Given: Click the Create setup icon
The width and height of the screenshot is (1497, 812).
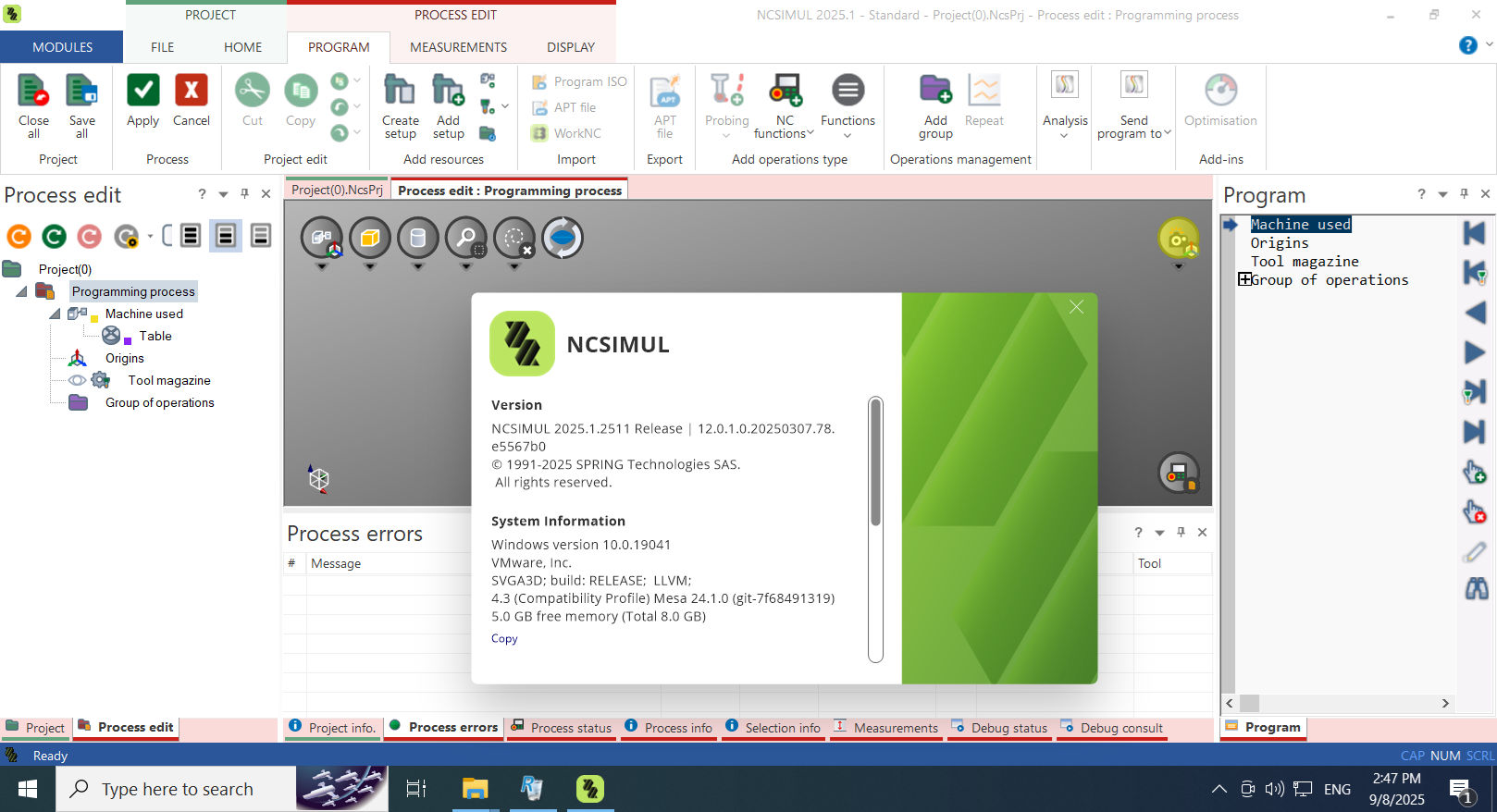Looking at the screenshot, I should pyautogui.click(x=400, y=91).
